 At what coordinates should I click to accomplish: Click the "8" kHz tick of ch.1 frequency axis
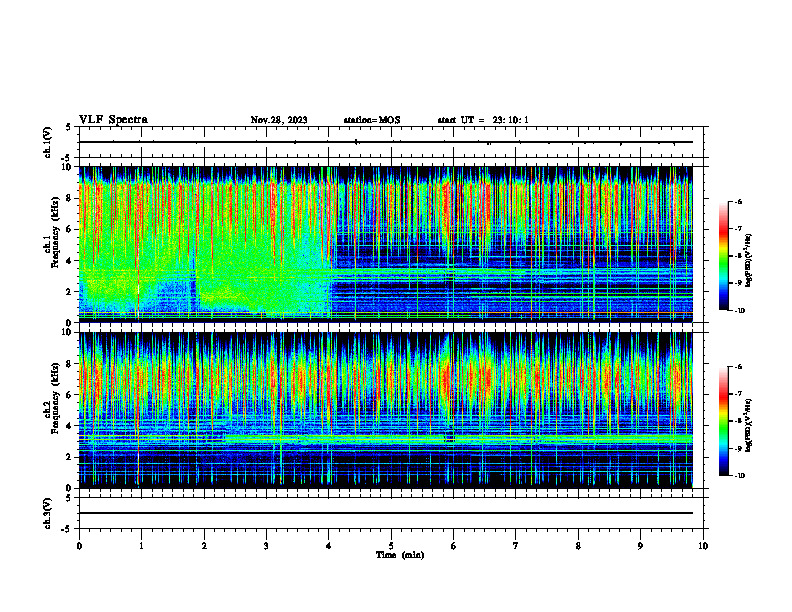tap(69, 198)
